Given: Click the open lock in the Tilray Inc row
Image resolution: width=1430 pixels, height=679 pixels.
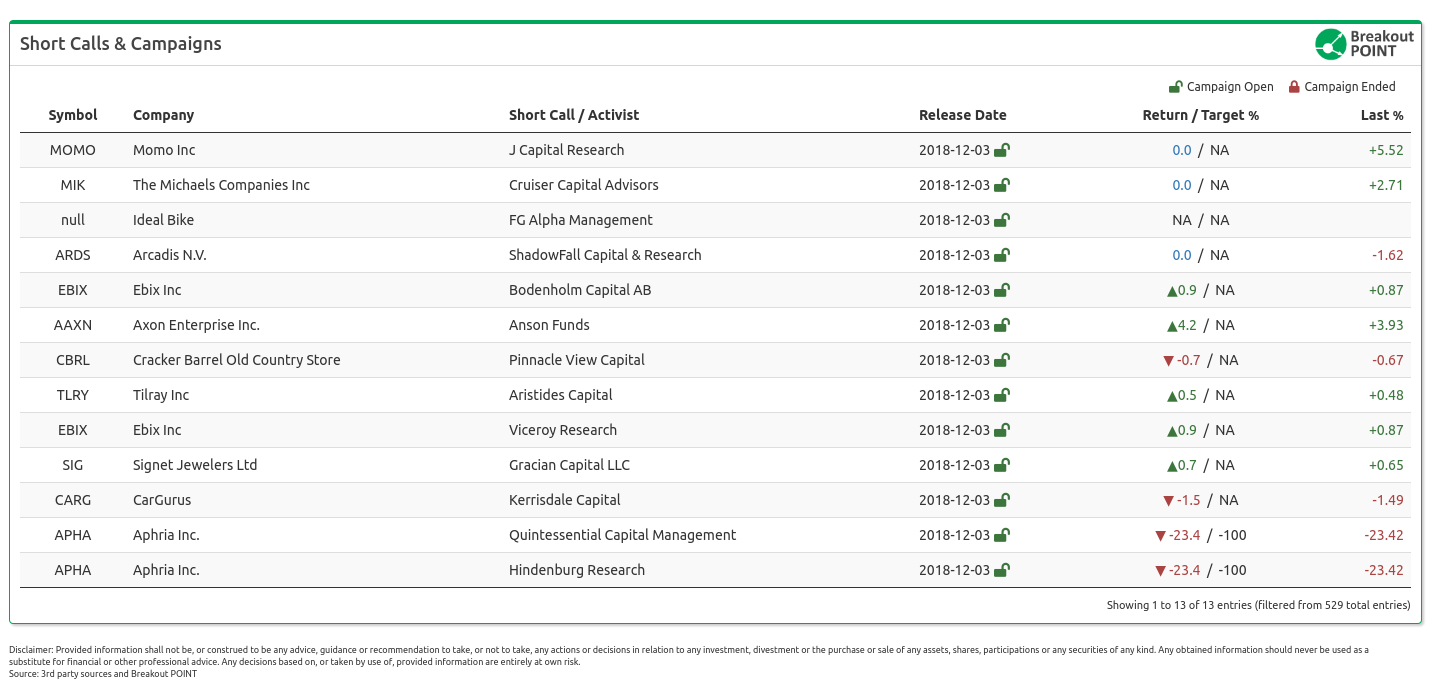Looking at the screenshot, I should click(1002, 395).
